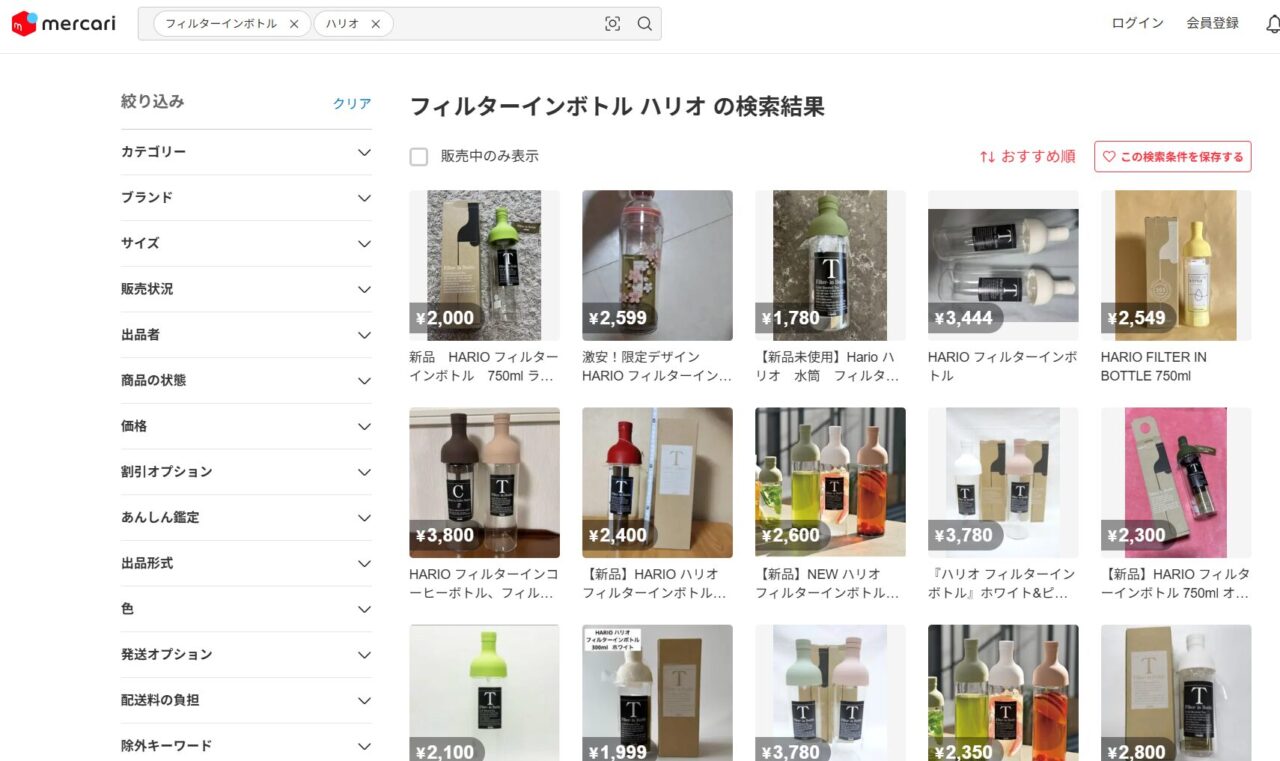Expand the サイズ filter

[x=246, y=244]
